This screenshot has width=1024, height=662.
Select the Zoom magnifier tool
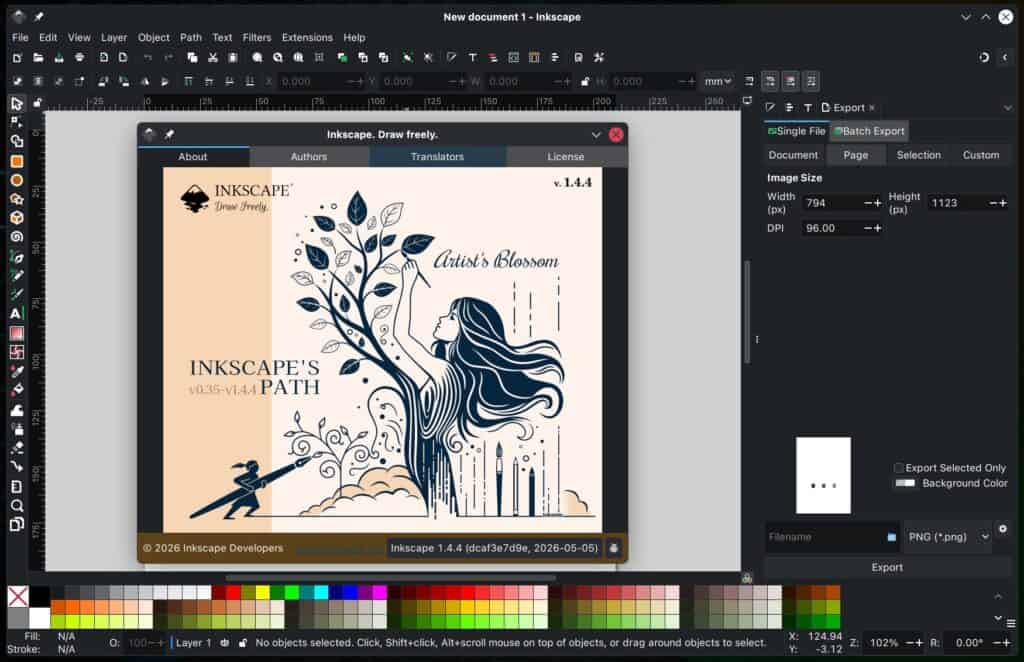click(x=16, y=506)
